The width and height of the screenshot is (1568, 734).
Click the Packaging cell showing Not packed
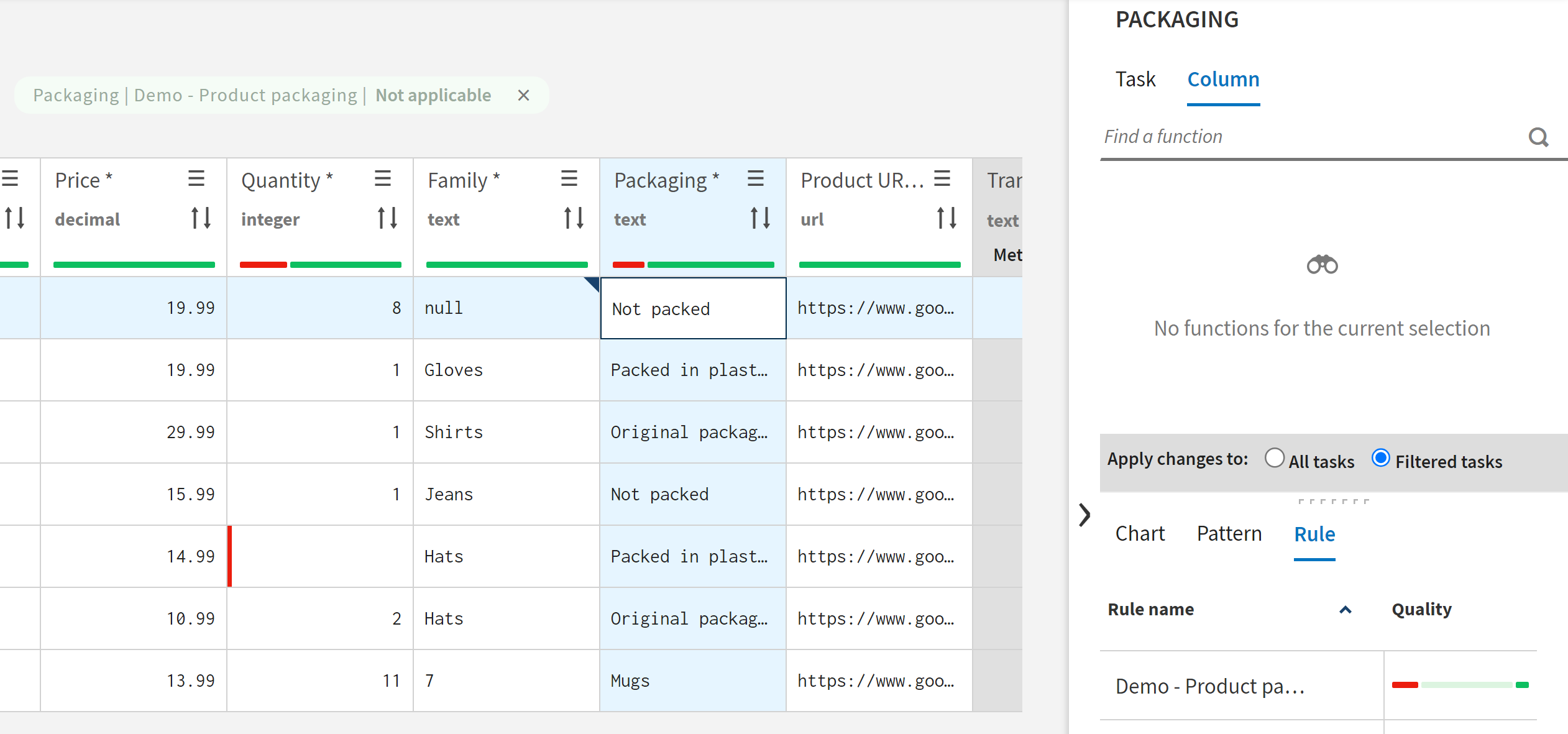[692, 309]
